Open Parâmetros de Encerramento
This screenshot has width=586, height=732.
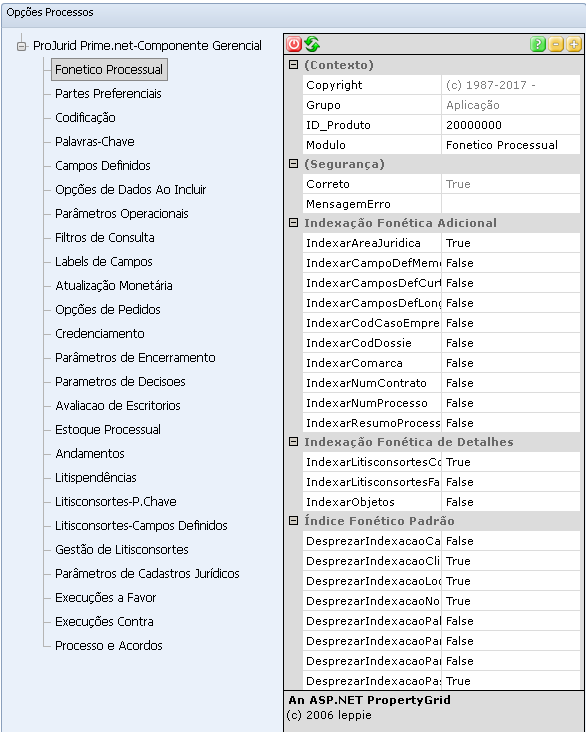coord(135,358)
